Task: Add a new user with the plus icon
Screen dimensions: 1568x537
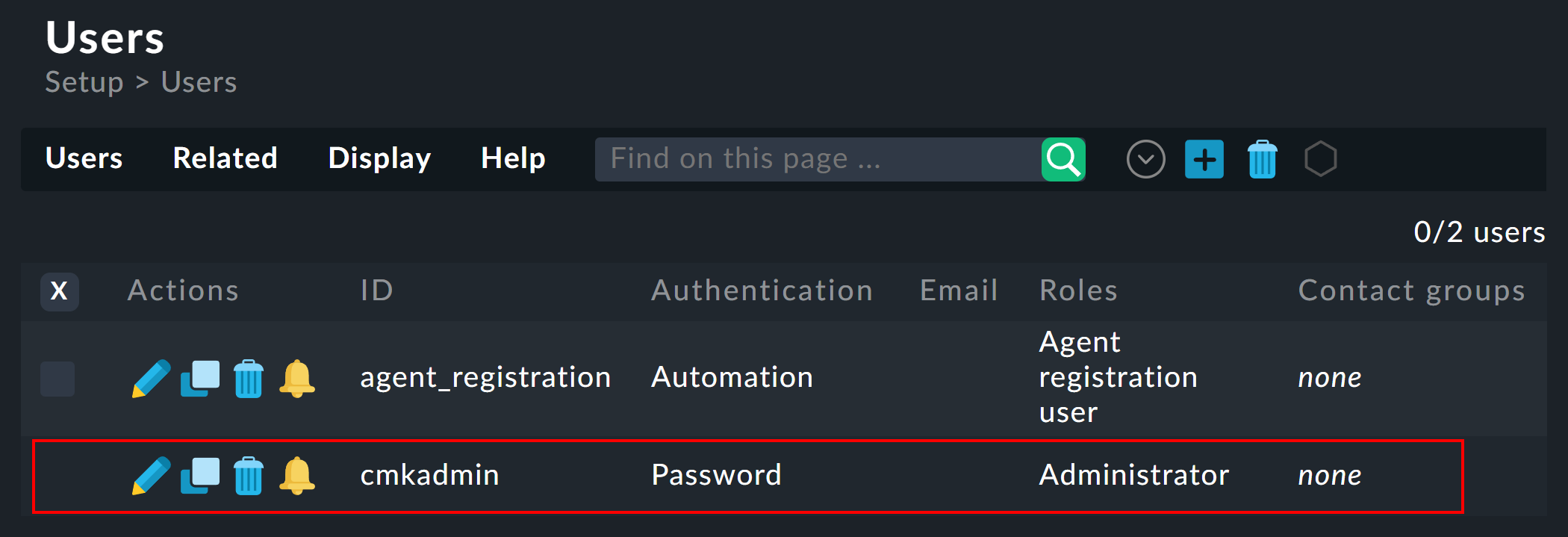Action: point(1204,159)
